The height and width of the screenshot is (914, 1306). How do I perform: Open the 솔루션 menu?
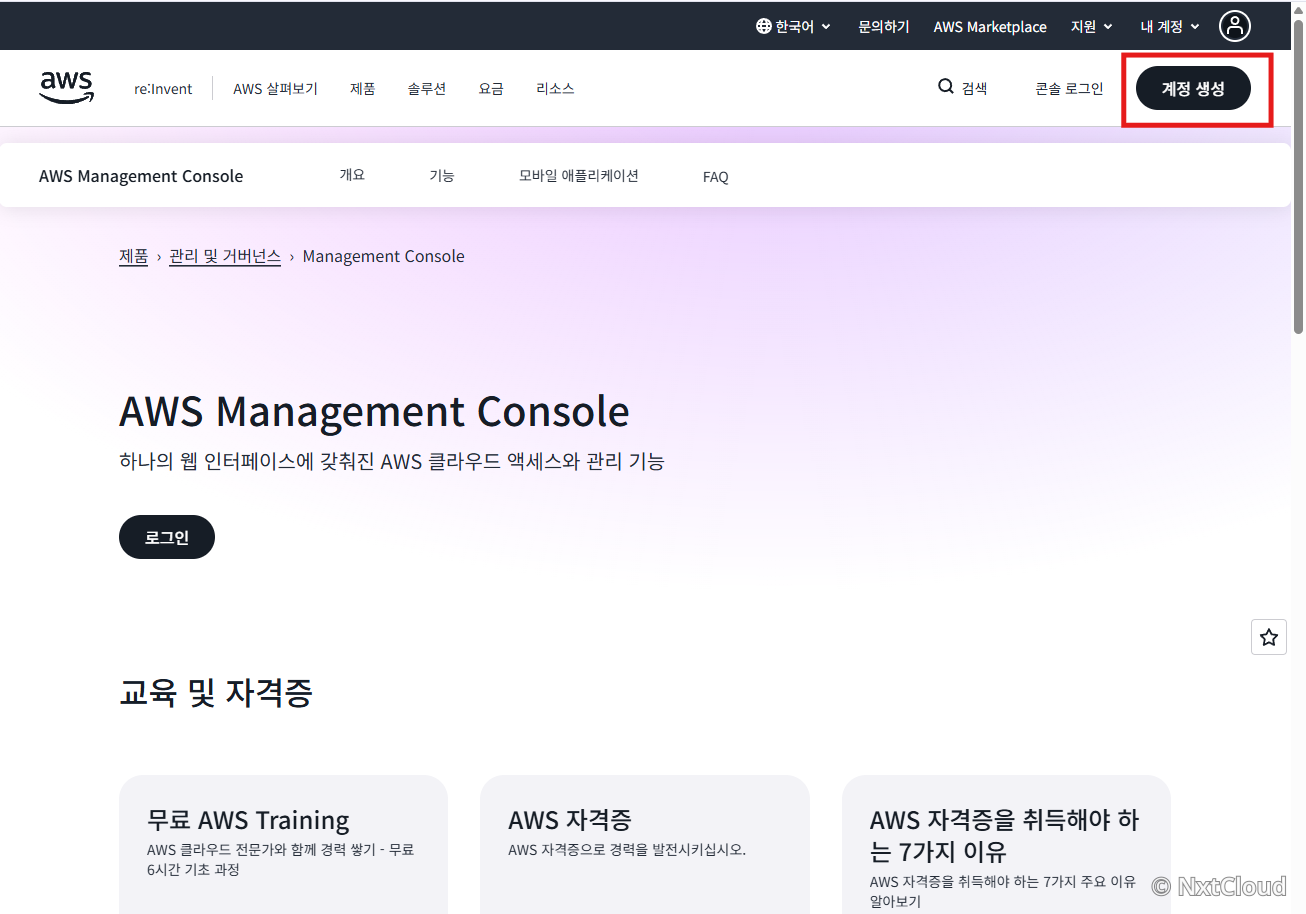(427, 89)
